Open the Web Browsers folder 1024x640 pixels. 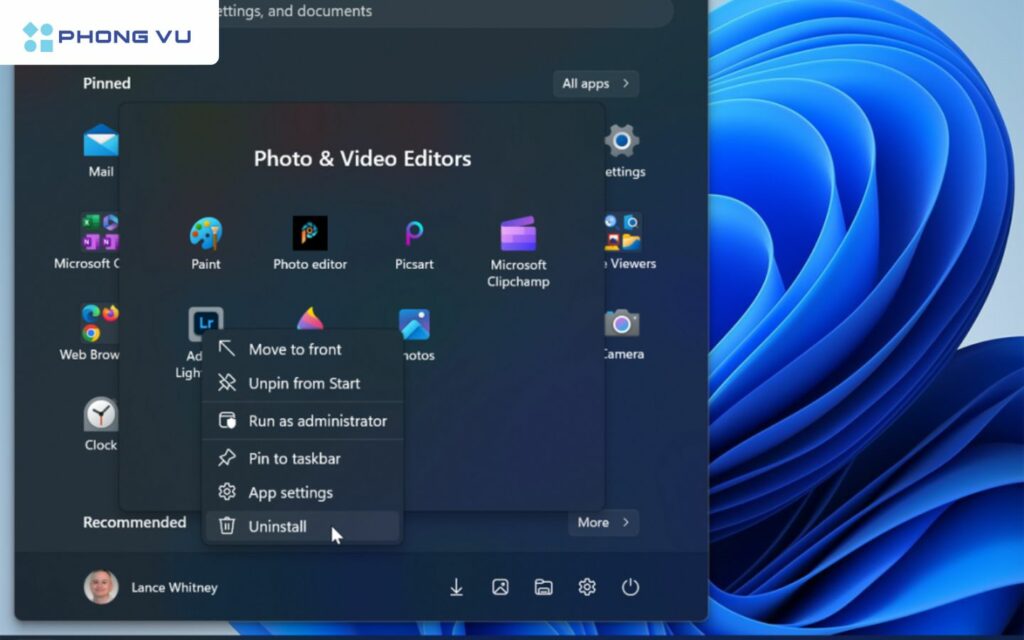pyautogui.click(x=100, y=324)
